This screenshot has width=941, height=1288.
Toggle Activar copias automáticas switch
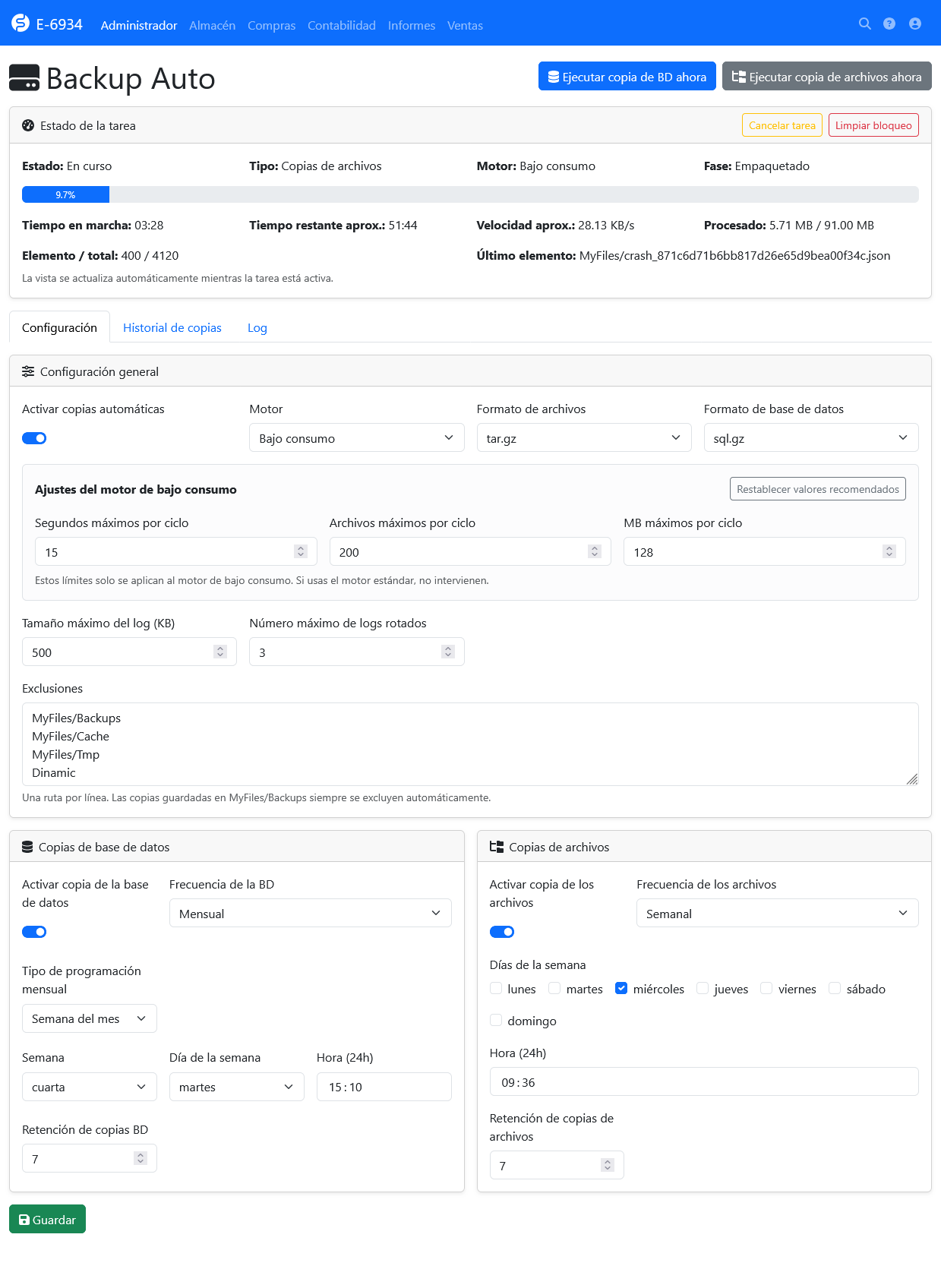[34, 438]
